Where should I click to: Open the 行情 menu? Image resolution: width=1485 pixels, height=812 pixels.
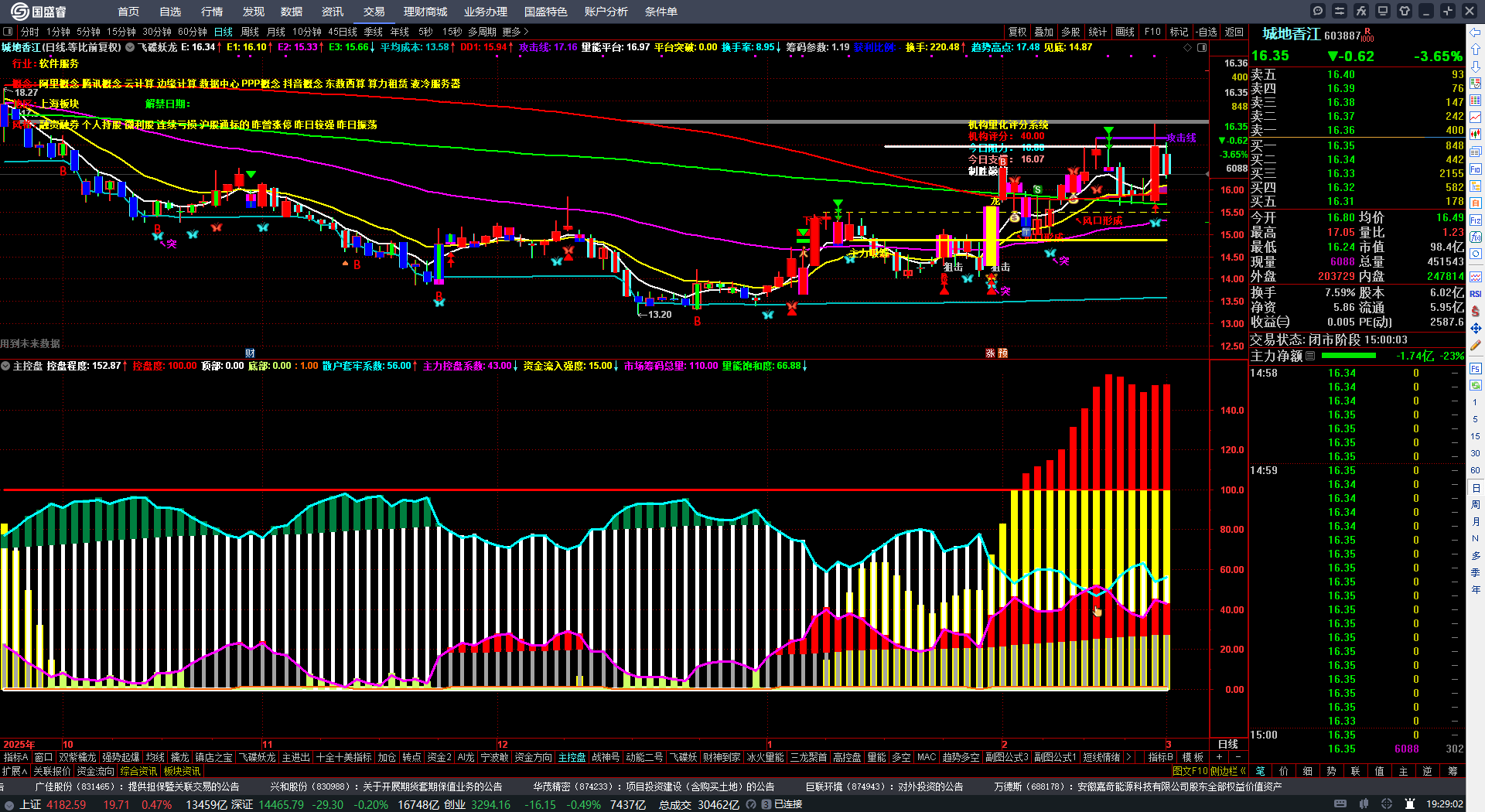click(x=212, y=12)
